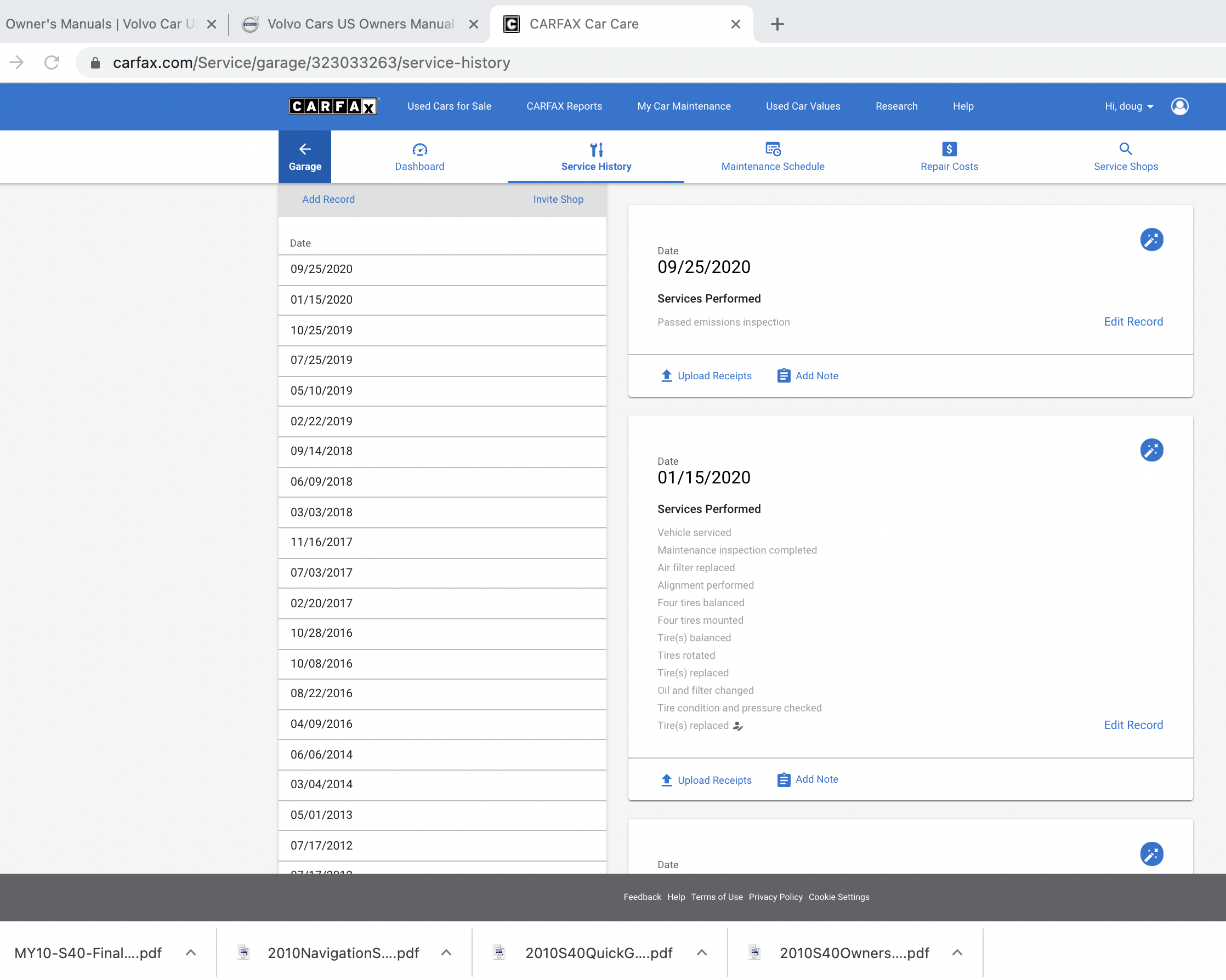Image resolution: width=1226 pixels, height=980 pixels.
Task: Open downloaded MY10-S40-Final pdf
Action: pos(88,953)
